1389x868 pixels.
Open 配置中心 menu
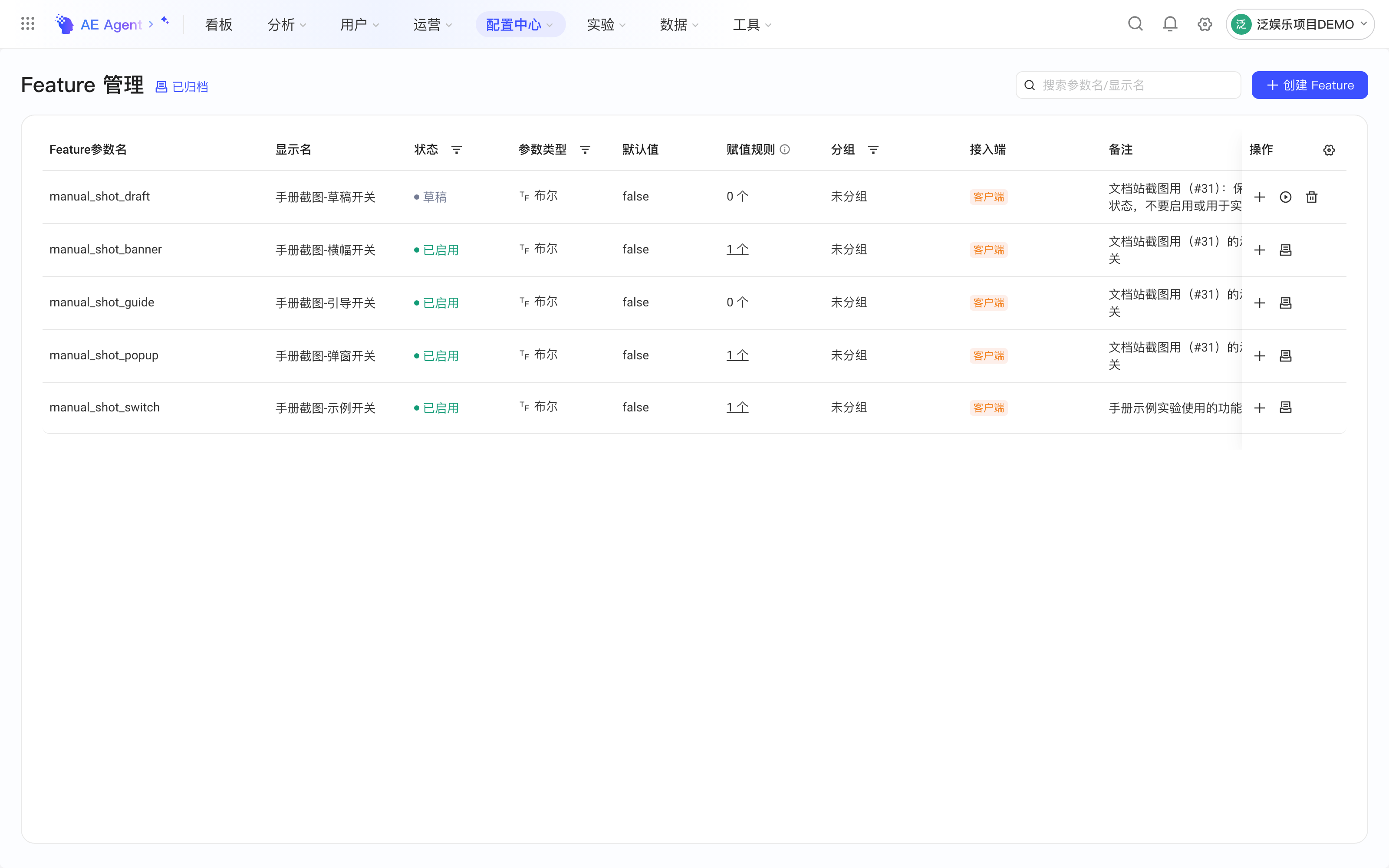pyautogui.click(x=520, y=25)
